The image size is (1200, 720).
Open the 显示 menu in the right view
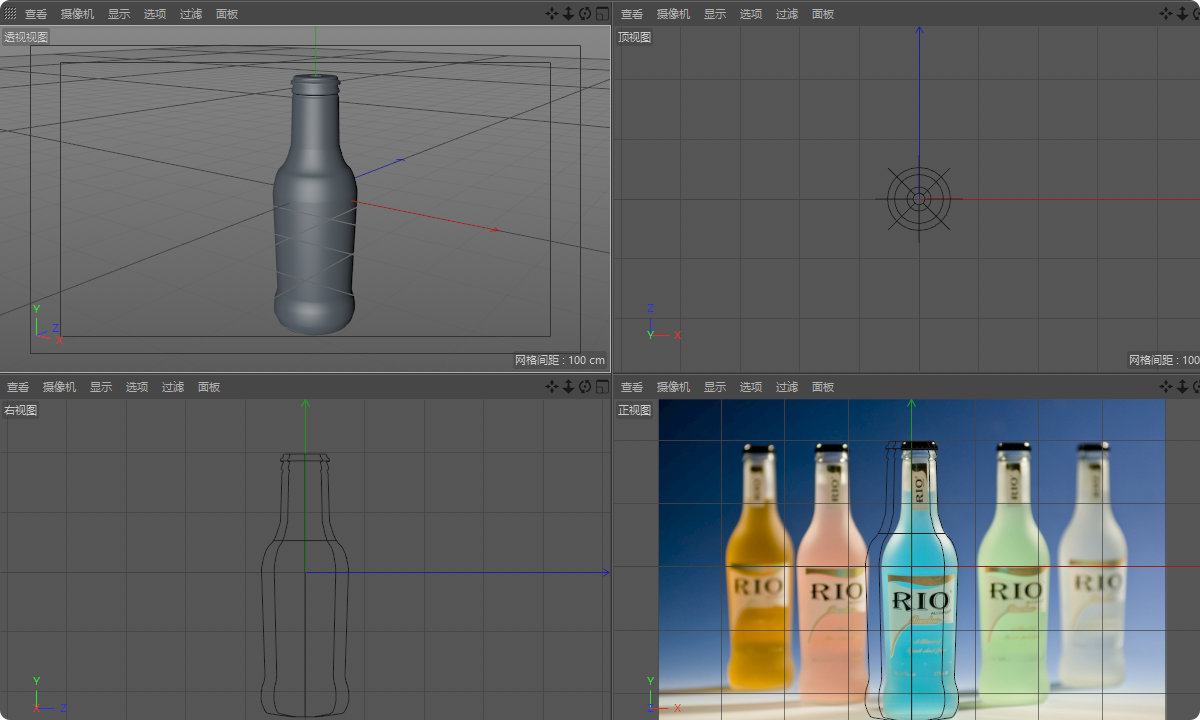point(101,387)
